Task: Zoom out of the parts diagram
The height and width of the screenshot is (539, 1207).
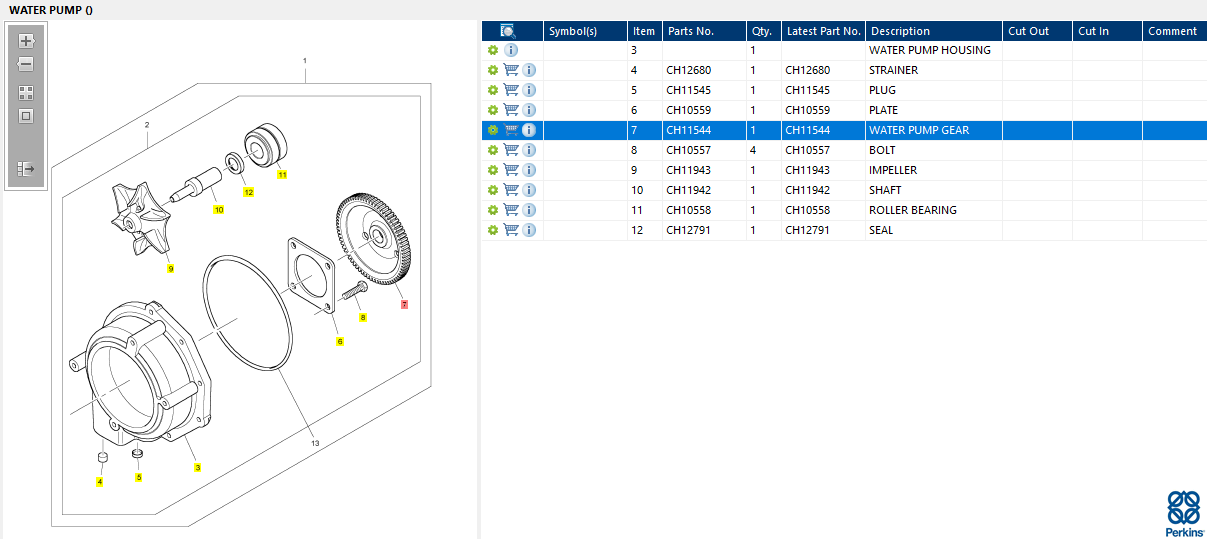Action: point(26,64)
